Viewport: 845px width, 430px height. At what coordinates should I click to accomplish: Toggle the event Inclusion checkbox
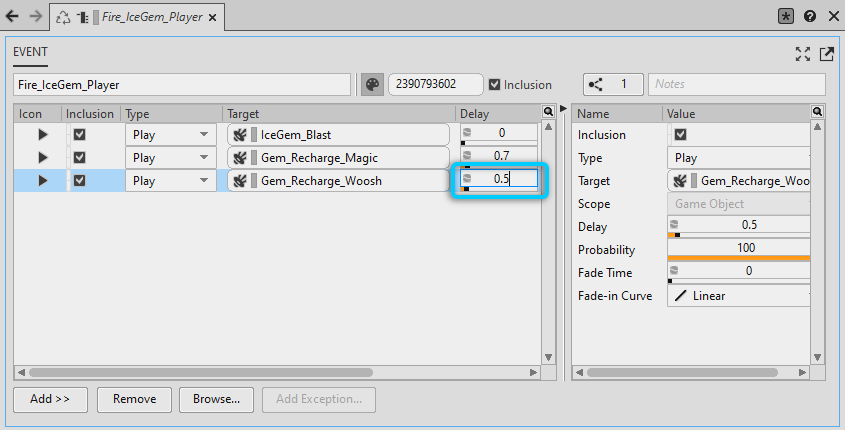[495, 85]
